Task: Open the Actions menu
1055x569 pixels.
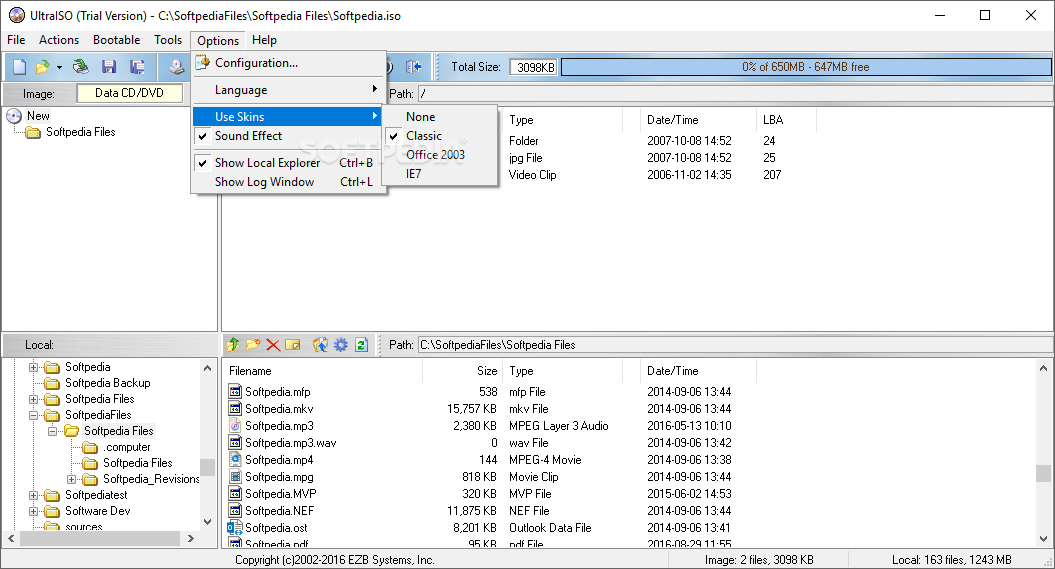Action: coord(59,40)
